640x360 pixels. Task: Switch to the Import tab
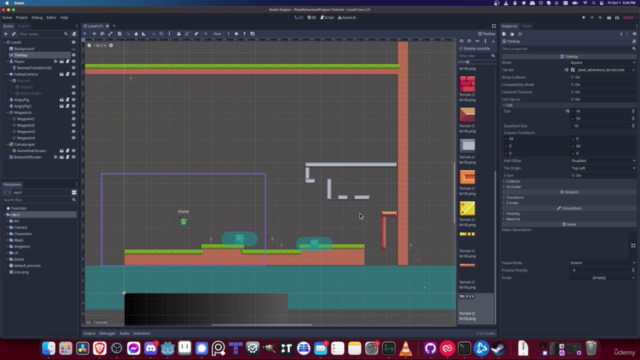click(23, 26)
